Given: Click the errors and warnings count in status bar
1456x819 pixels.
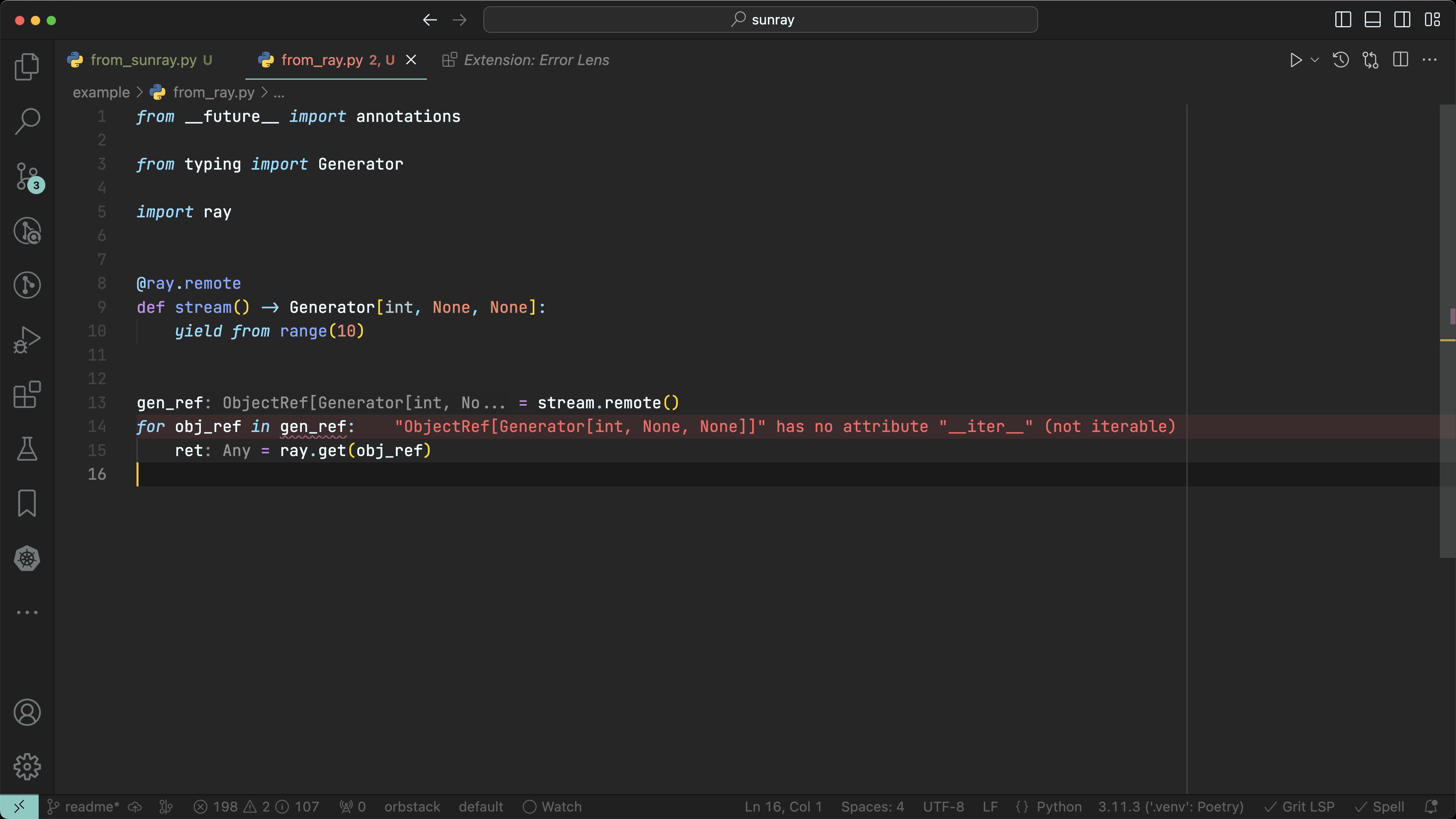Looking at the screenshot, I should (x=256, y=806).
